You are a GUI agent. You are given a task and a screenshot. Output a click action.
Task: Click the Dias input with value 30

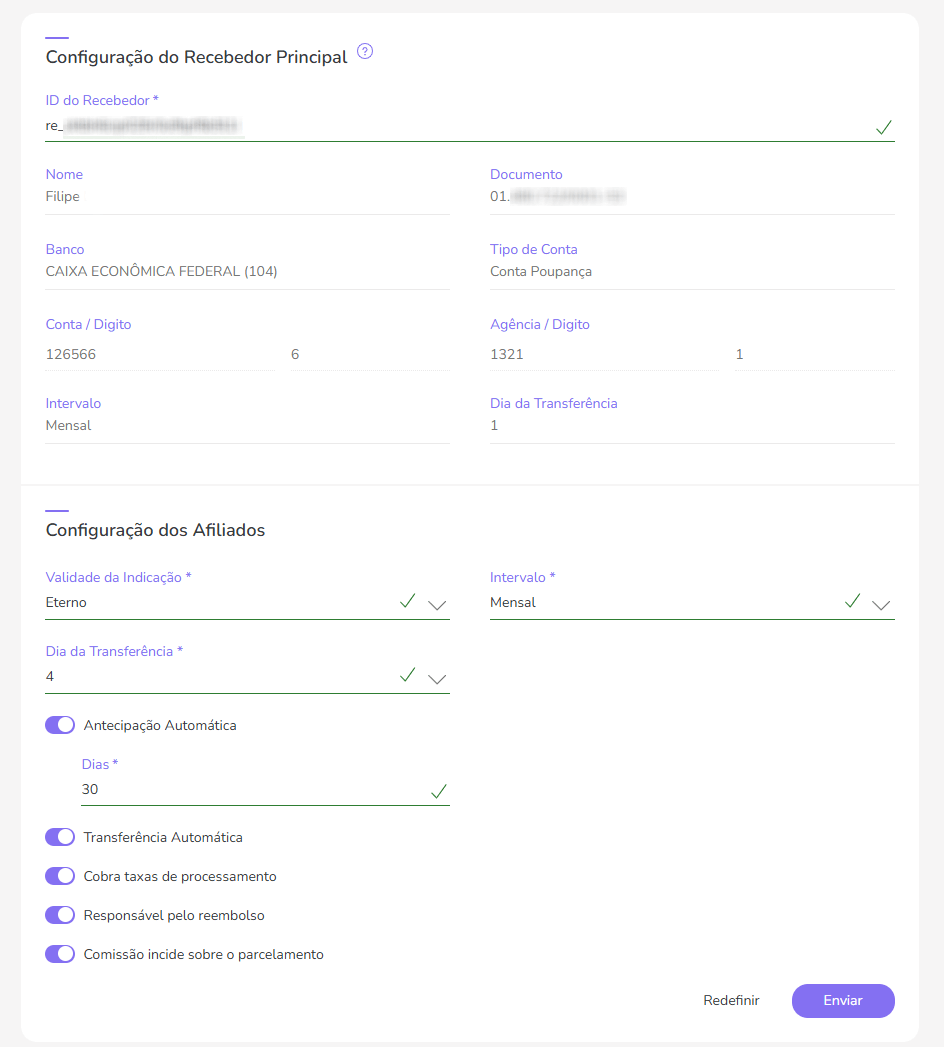click(250, 790)
